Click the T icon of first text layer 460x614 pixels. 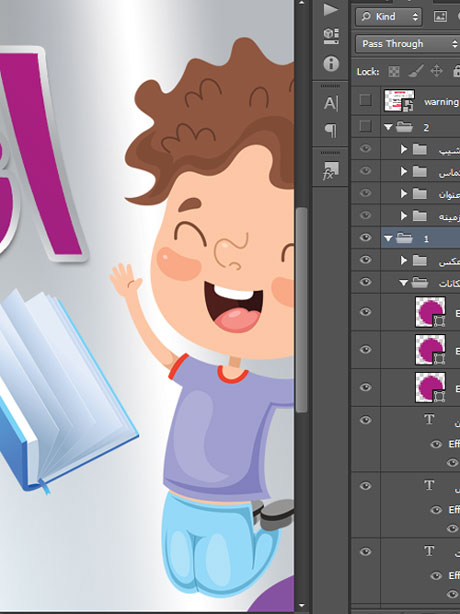pyautogui.click(x=429, y=419)
